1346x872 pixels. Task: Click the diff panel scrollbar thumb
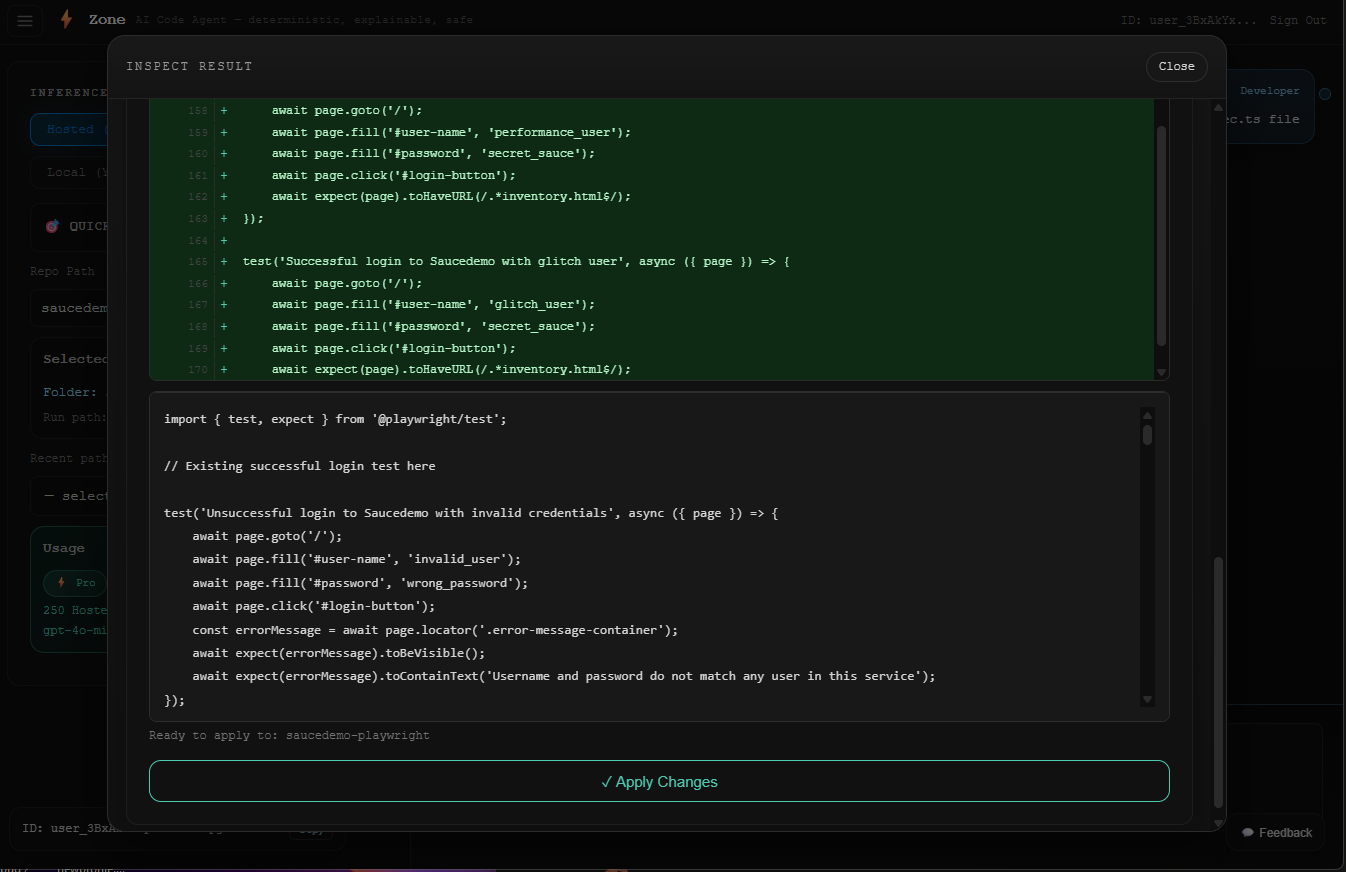[1161, 236]
